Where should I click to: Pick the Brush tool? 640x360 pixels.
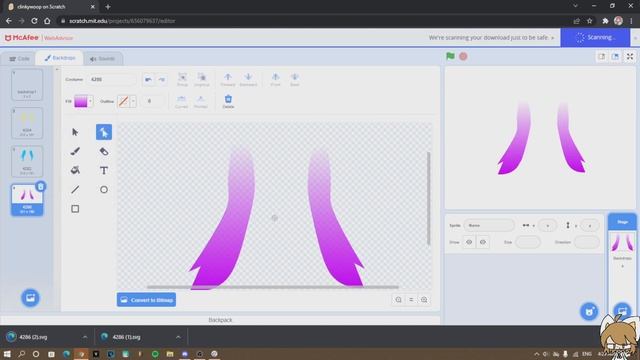pos(75,151)
